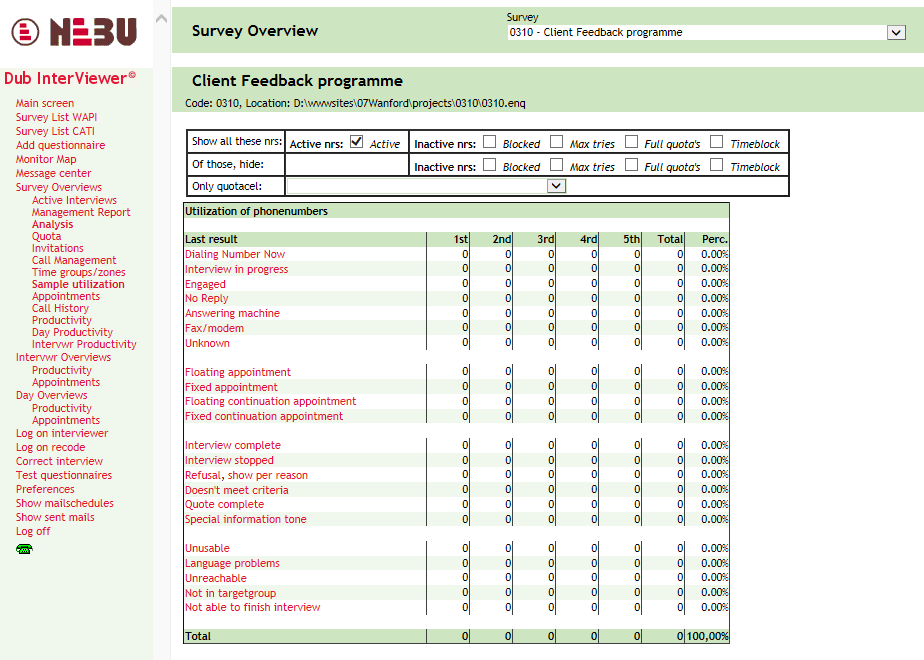This screenshot has width=924, height=660.
Task: Open Add questionnaire page
Action: 60,145
